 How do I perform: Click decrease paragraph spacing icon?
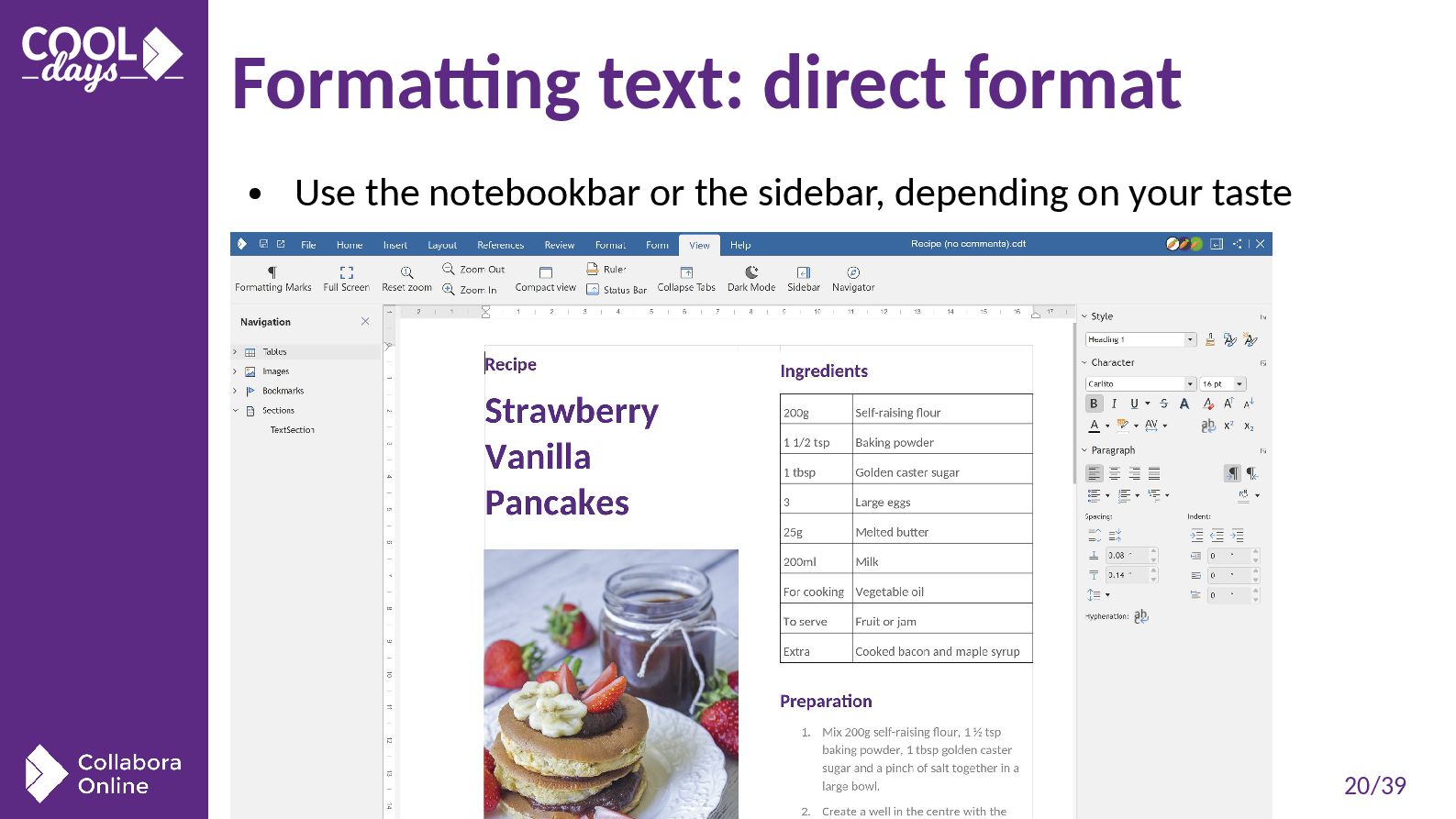[1115, 536]
